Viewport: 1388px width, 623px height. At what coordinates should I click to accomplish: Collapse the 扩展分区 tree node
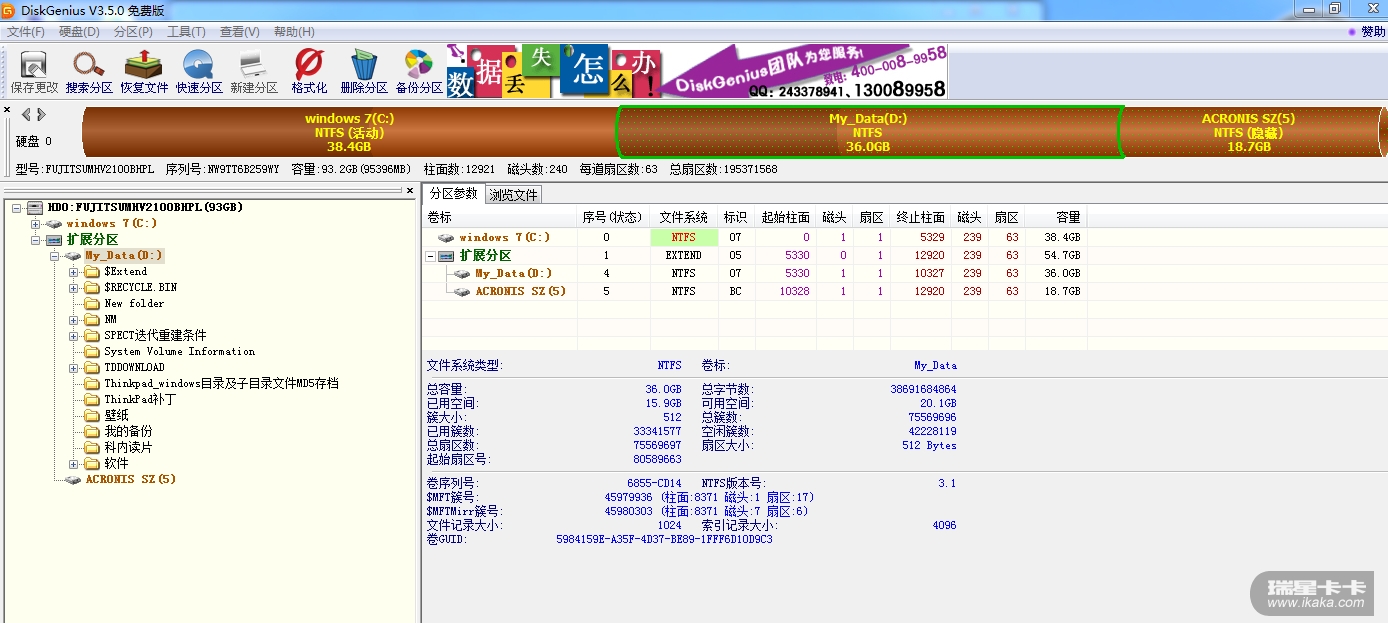click(x=36, y=240)
